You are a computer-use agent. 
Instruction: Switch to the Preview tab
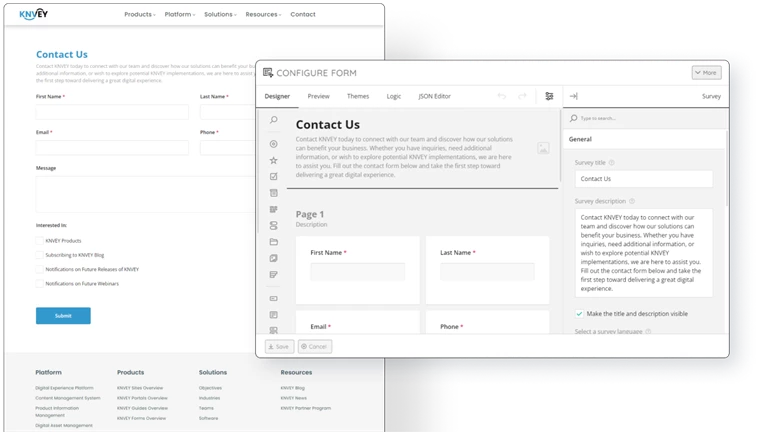click(x=318, y=97)
